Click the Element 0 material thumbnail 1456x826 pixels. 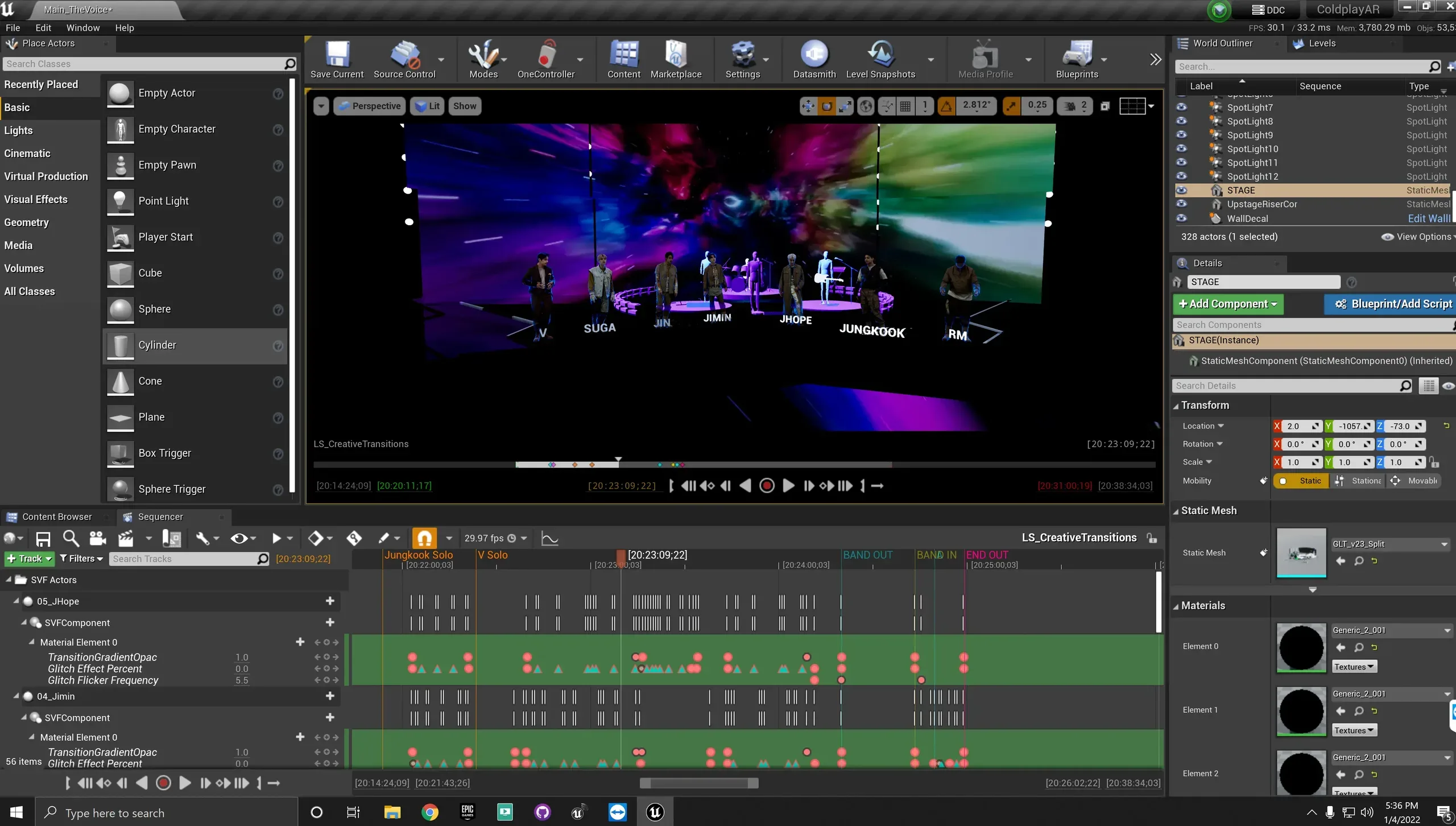[1301, 647]
